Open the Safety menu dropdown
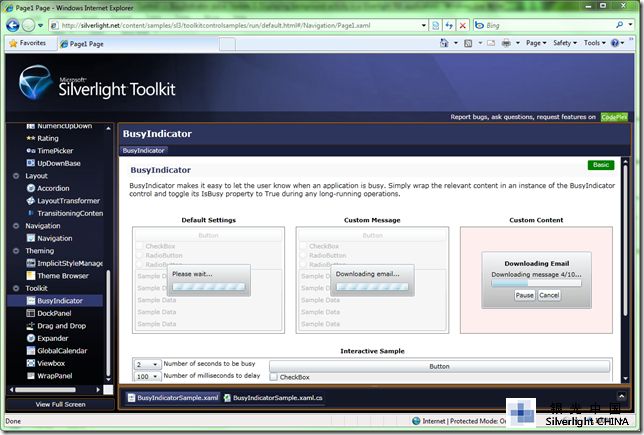 click(x=565, y=43)
